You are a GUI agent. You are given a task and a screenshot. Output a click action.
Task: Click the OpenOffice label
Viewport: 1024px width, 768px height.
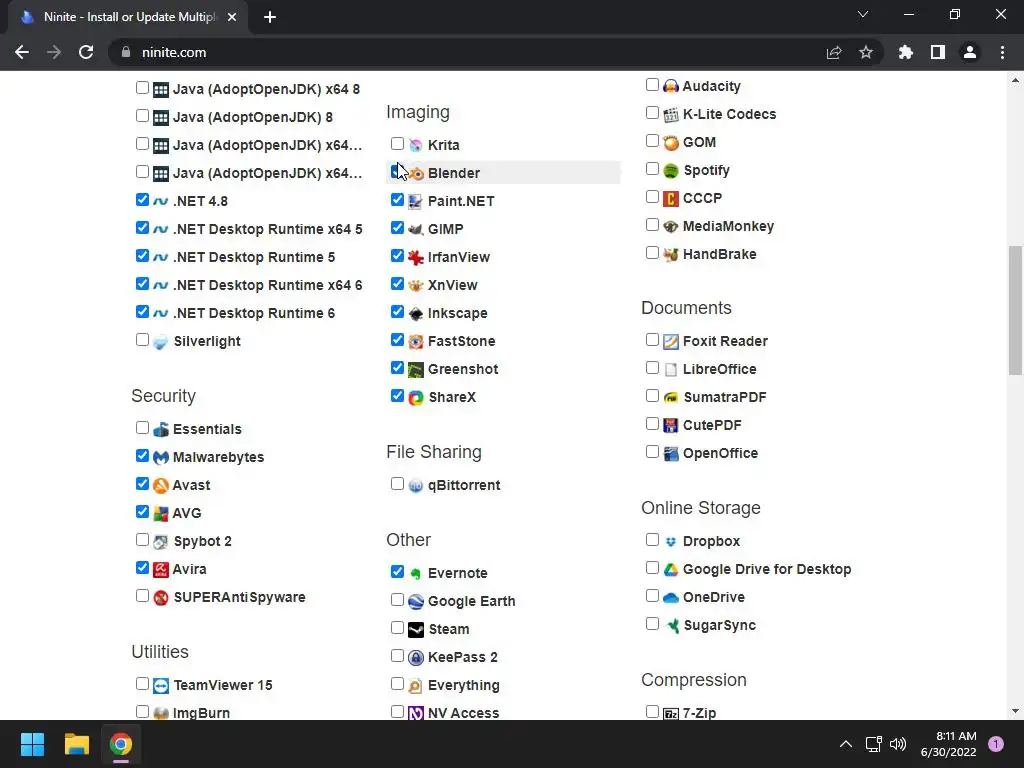[720, 453]
